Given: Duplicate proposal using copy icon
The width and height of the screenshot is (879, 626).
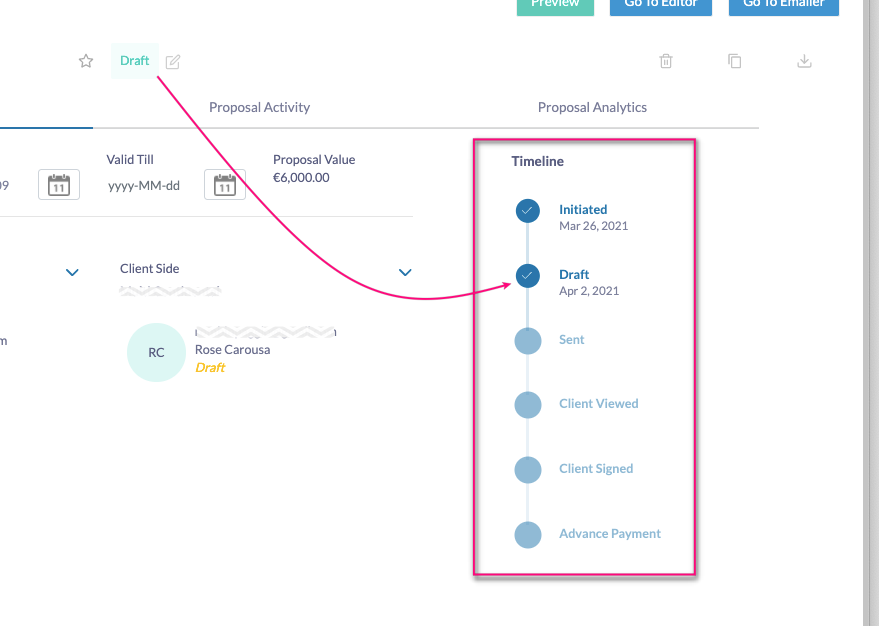Looking at the screenshot, I should (734, 61).
